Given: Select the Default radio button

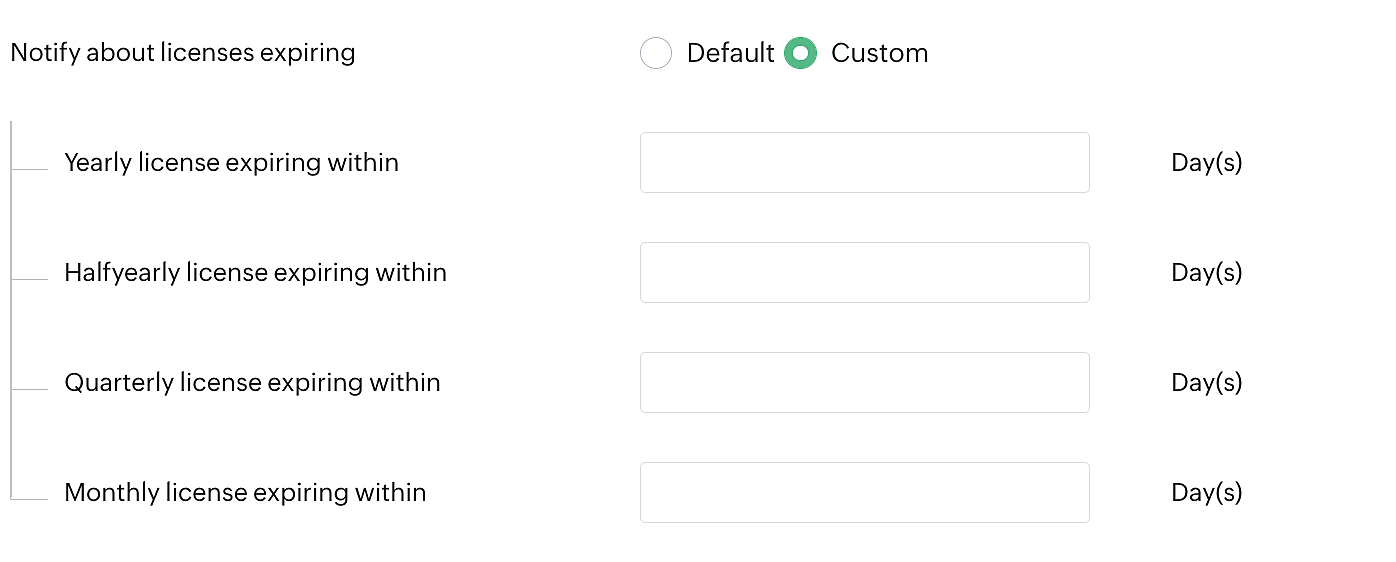Looking at the screenshot, I should point(656,53).
